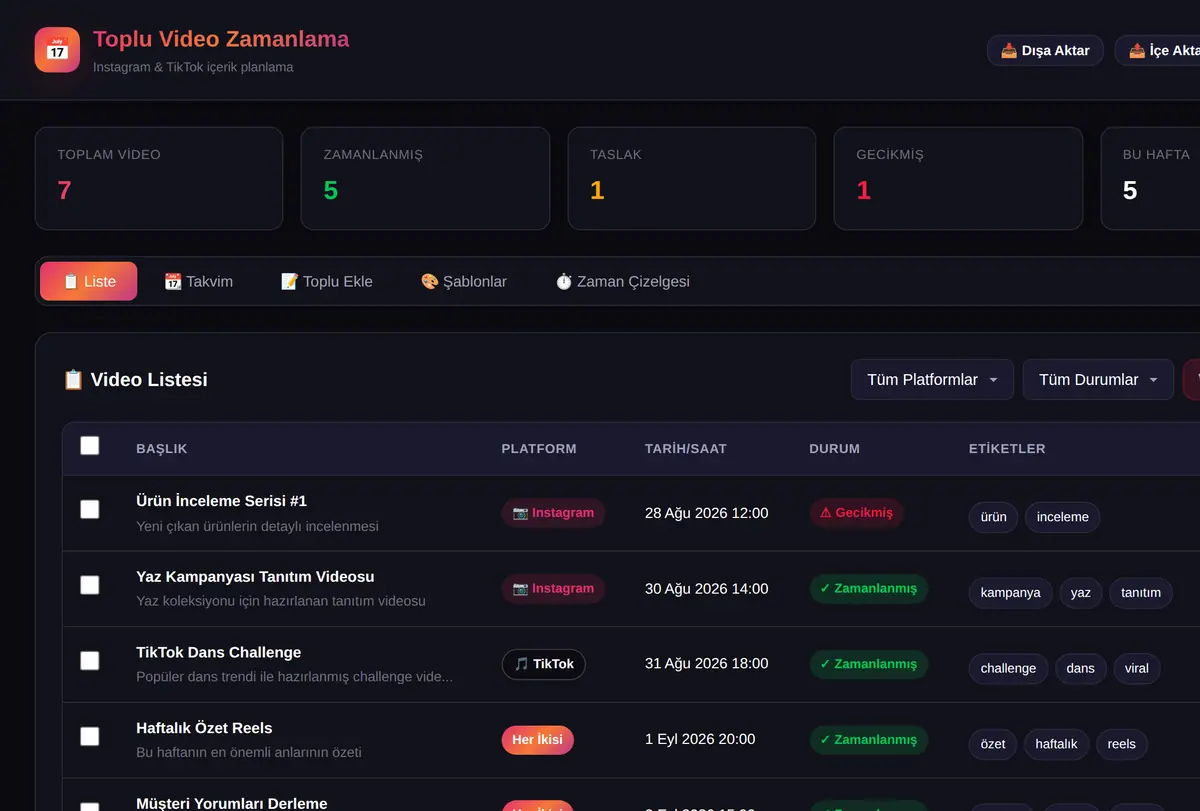Select the "inceleme" tag chip
Viewport: 1200px width, 811px height.
pos(1062,517)
